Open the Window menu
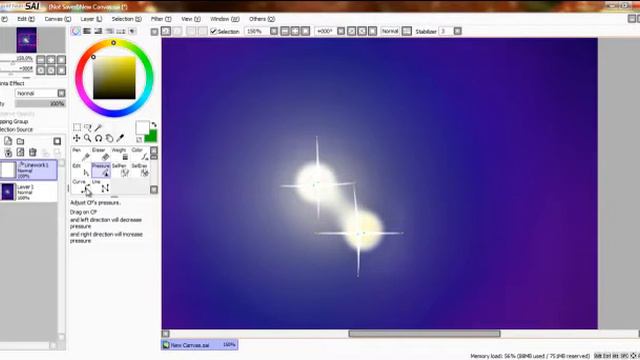Screen dimensions: 640x360 click(224, 19)
